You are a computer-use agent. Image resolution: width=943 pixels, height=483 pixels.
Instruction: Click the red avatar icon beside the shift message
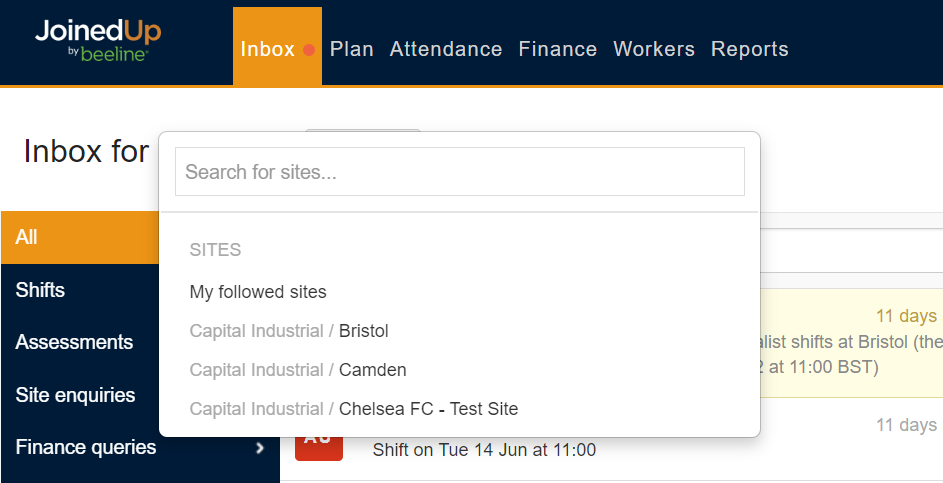pos(318,447)
